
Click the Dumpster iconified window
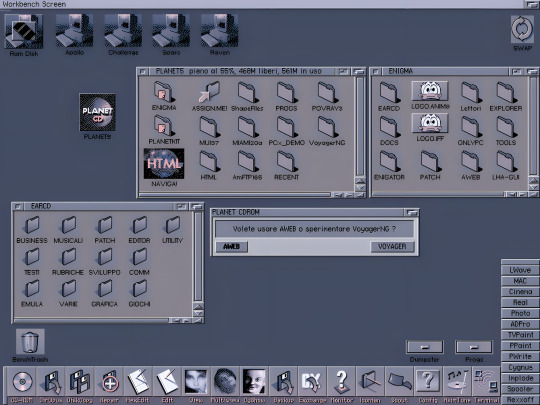425,347
